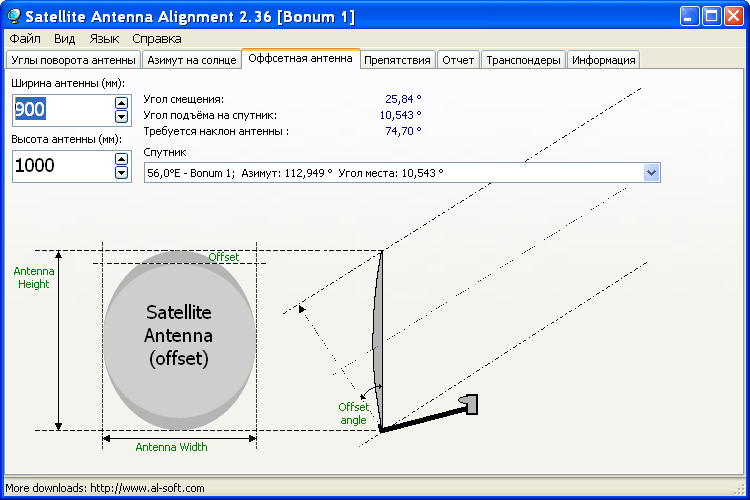The height and width of the screenshot is (500, 750).
Task: Open the Информация tab
Action: (603, 60)
